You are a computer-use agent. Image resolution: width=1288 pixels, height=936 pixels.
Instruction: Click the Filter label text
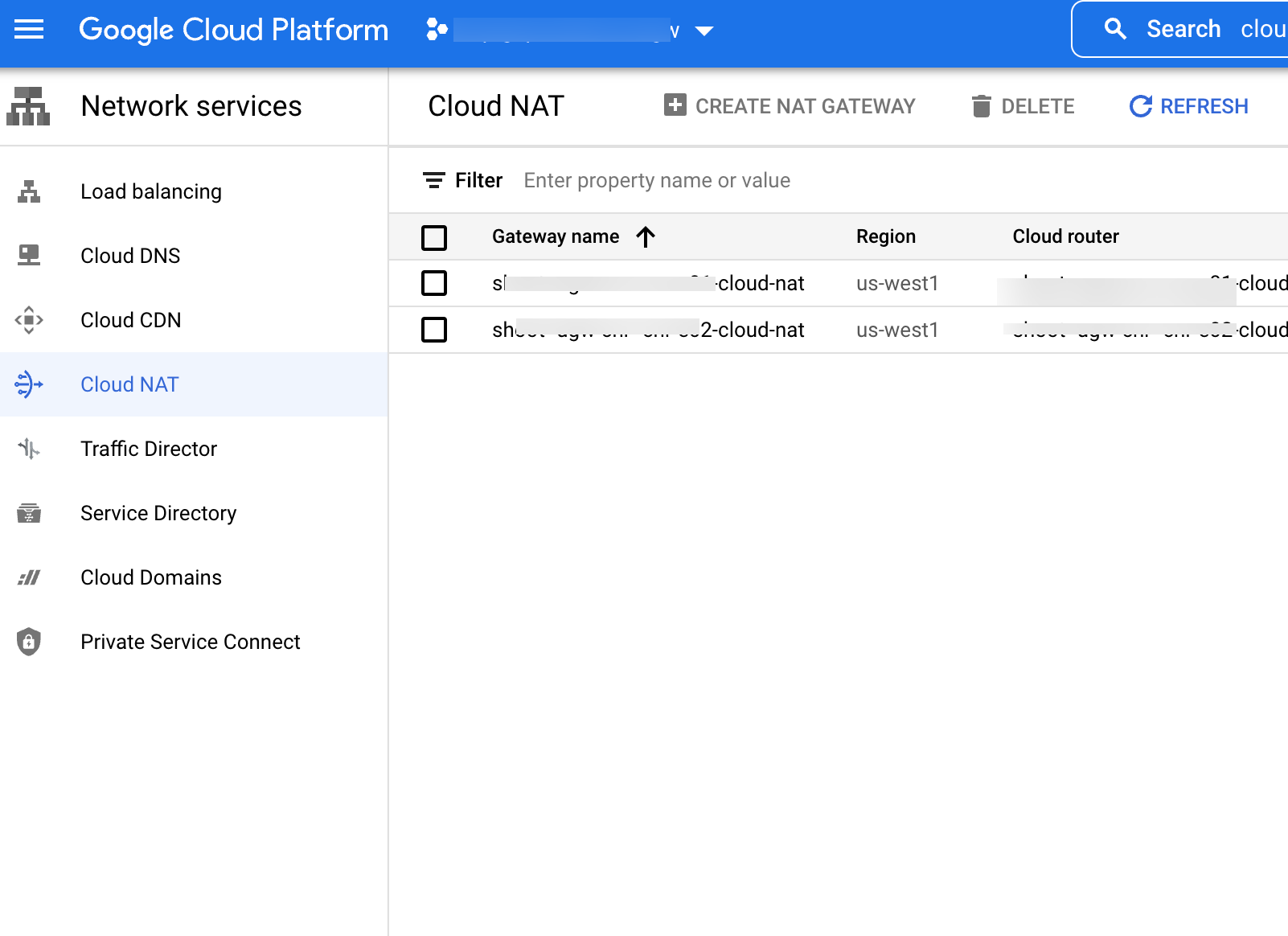pyautogui.click(x=479, y=180)
